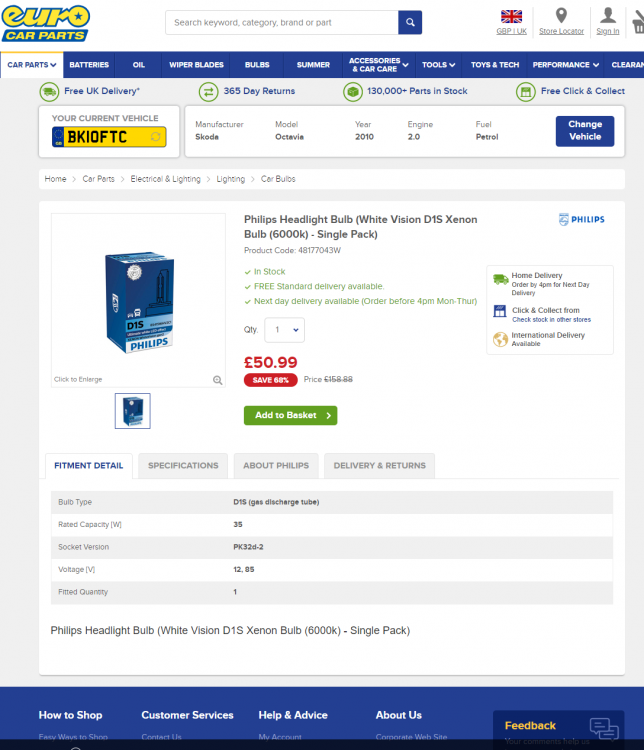The width and height of the screenshot is (644, 750).
Task: Click the Product Code 48177043W text
Action: coord(292,251)
